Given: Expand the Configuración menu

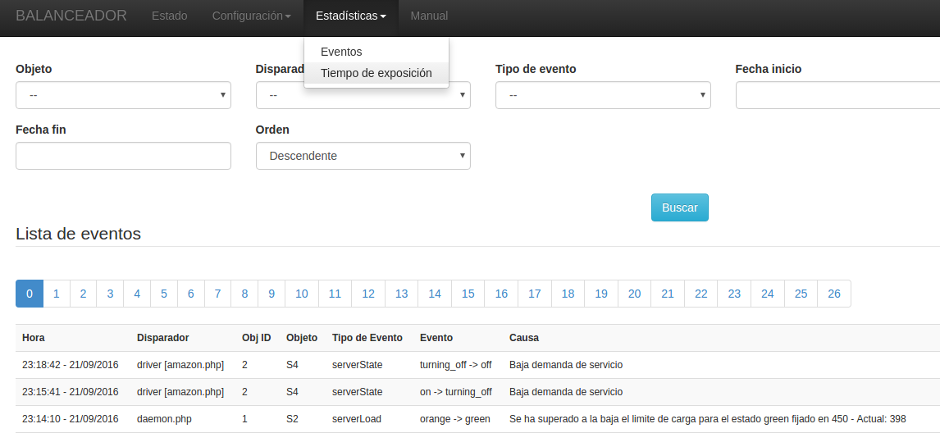Looking at the screenshot, I should click(251, 16).
